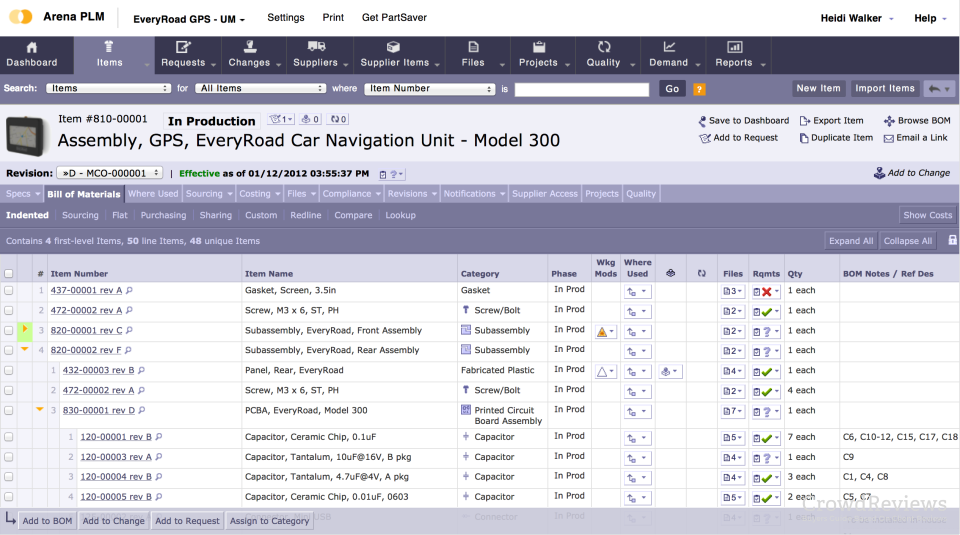Click the pending changes counter icon showing 1

point(281,119)
